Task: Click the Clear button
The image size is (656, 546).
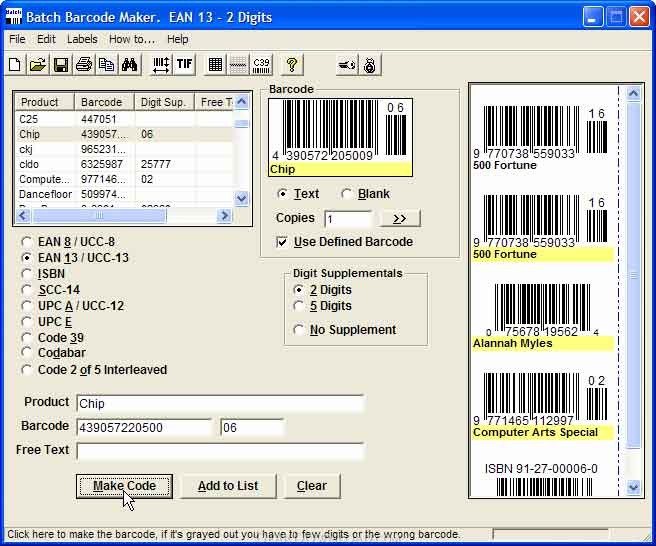Action: pos(312,486)
